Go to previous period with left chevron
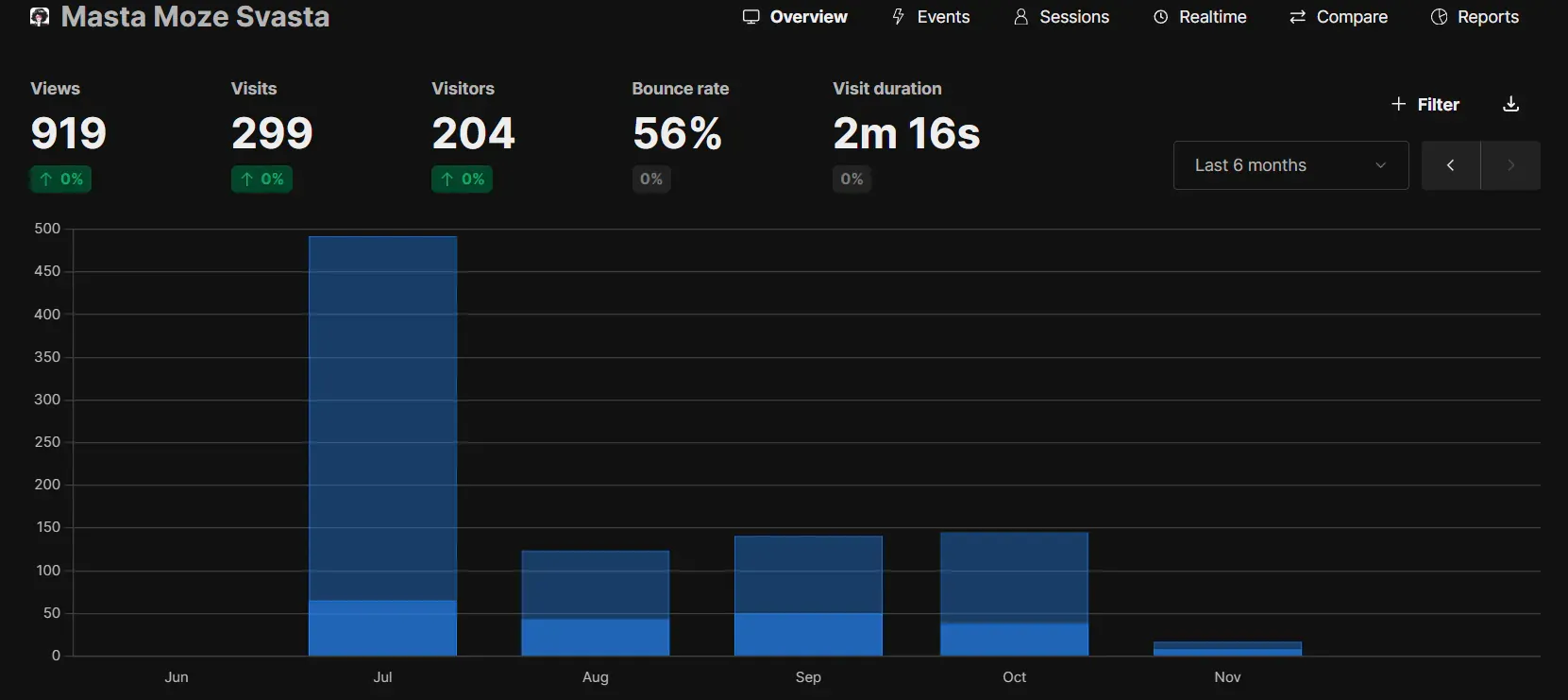The image size is (1568, 700). (x=1450, y=165)
